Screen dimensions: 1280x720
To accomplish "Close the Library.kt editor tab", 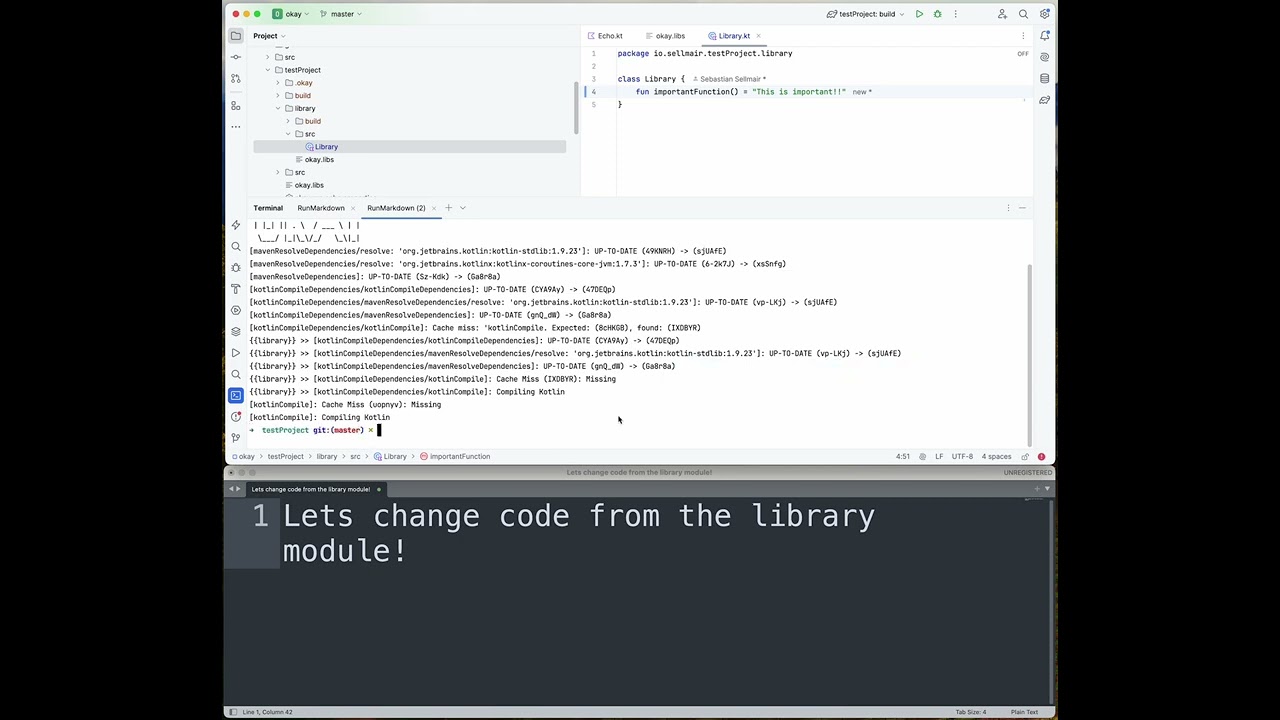I will click(x=759, y=36).
